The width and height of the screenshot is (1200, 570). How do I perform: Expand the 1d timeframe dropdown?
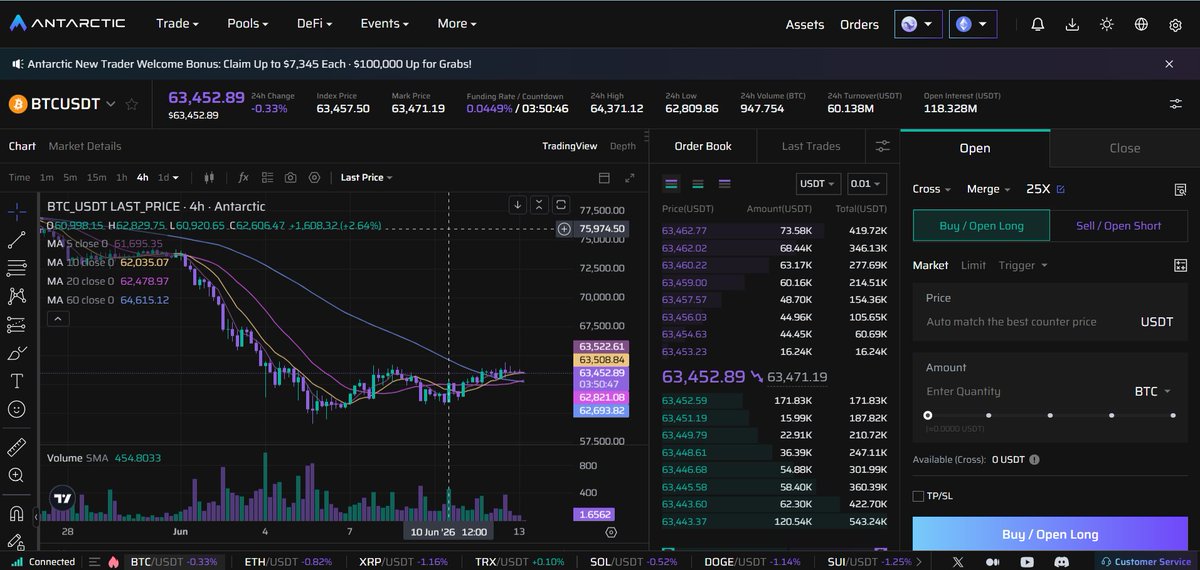[169, 177]
